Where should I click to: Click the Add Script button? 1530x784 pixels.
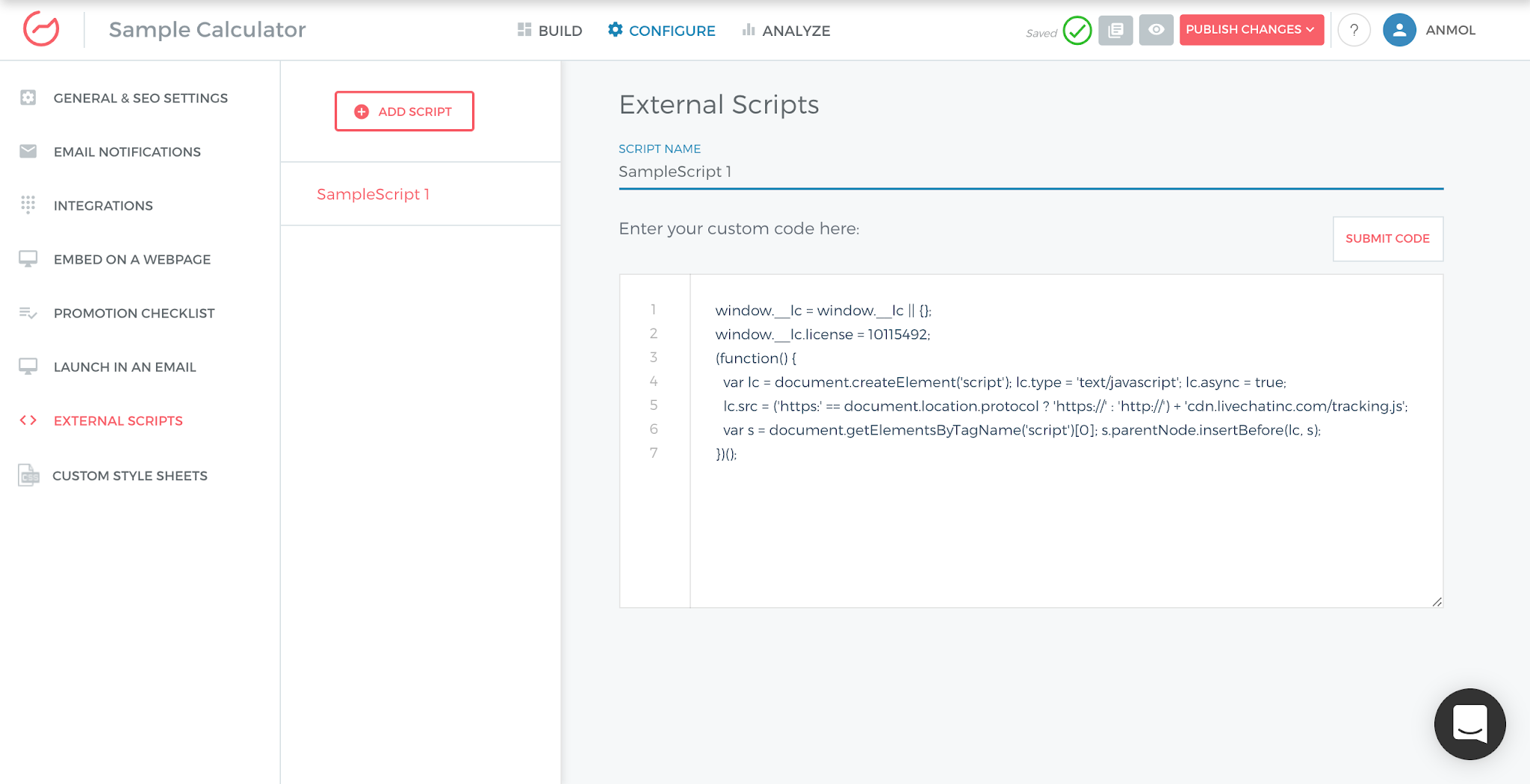(x=404, y=111)
